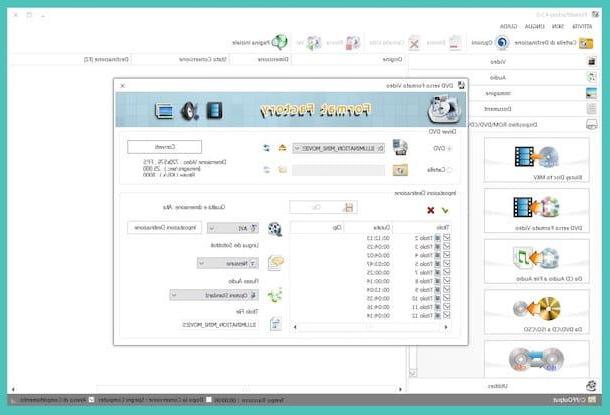Uncheck the Titolo 8 checkbox

tap(446, 281)
